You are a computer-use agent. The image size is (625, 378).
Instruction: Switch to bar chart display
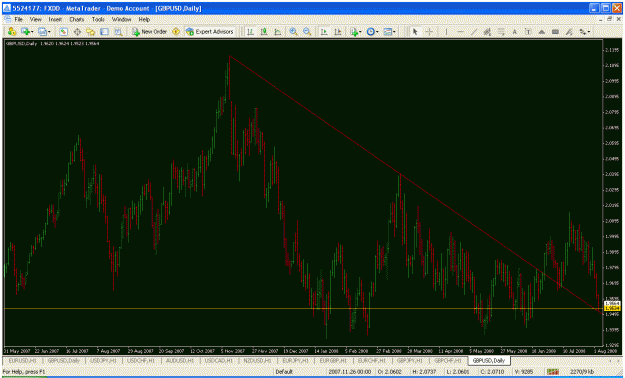tap(250, 32)
